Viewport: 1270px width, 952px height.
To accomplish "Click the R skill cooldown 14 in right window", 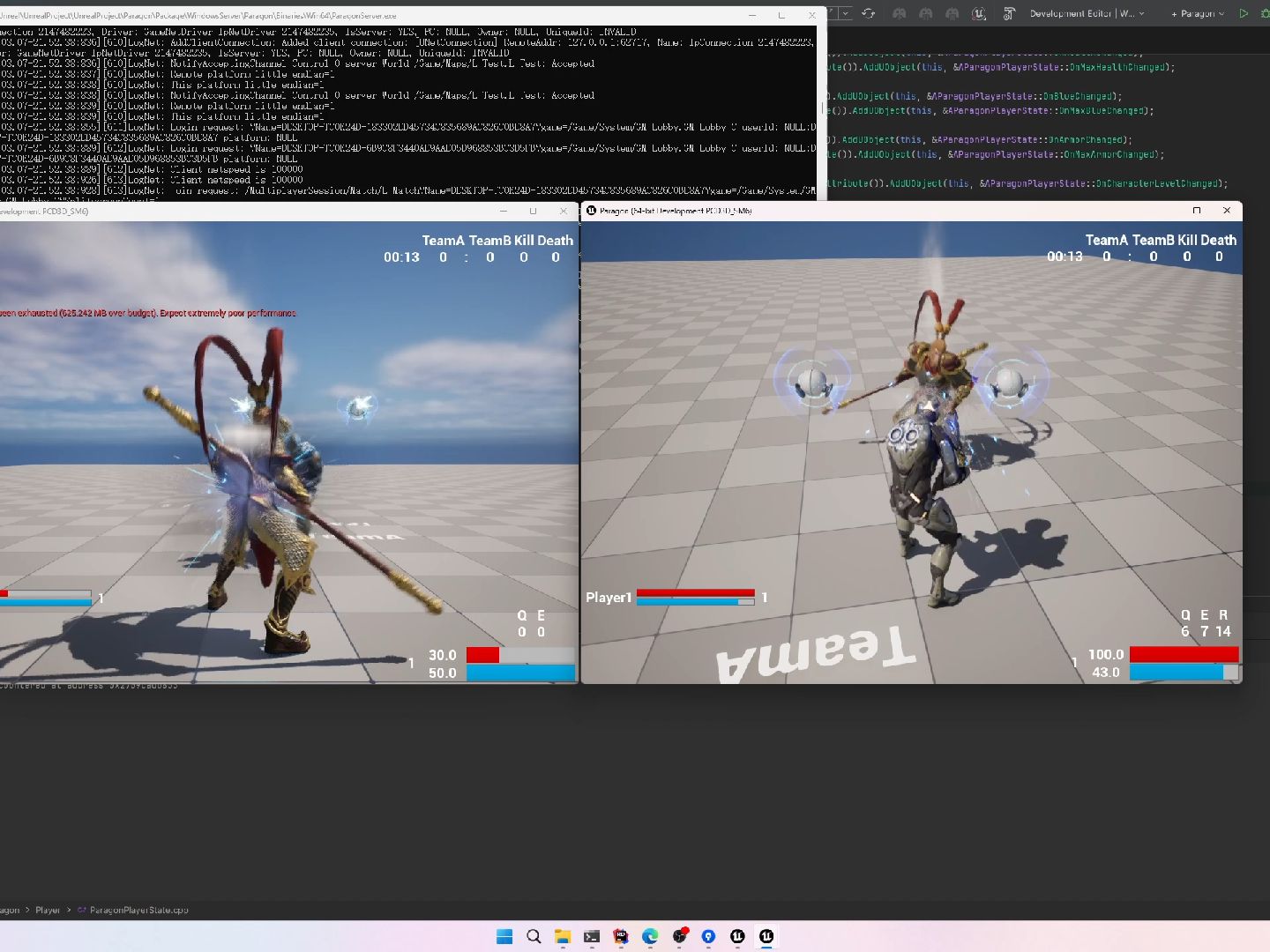I will pyautogui.click(x=1222, y=631).
